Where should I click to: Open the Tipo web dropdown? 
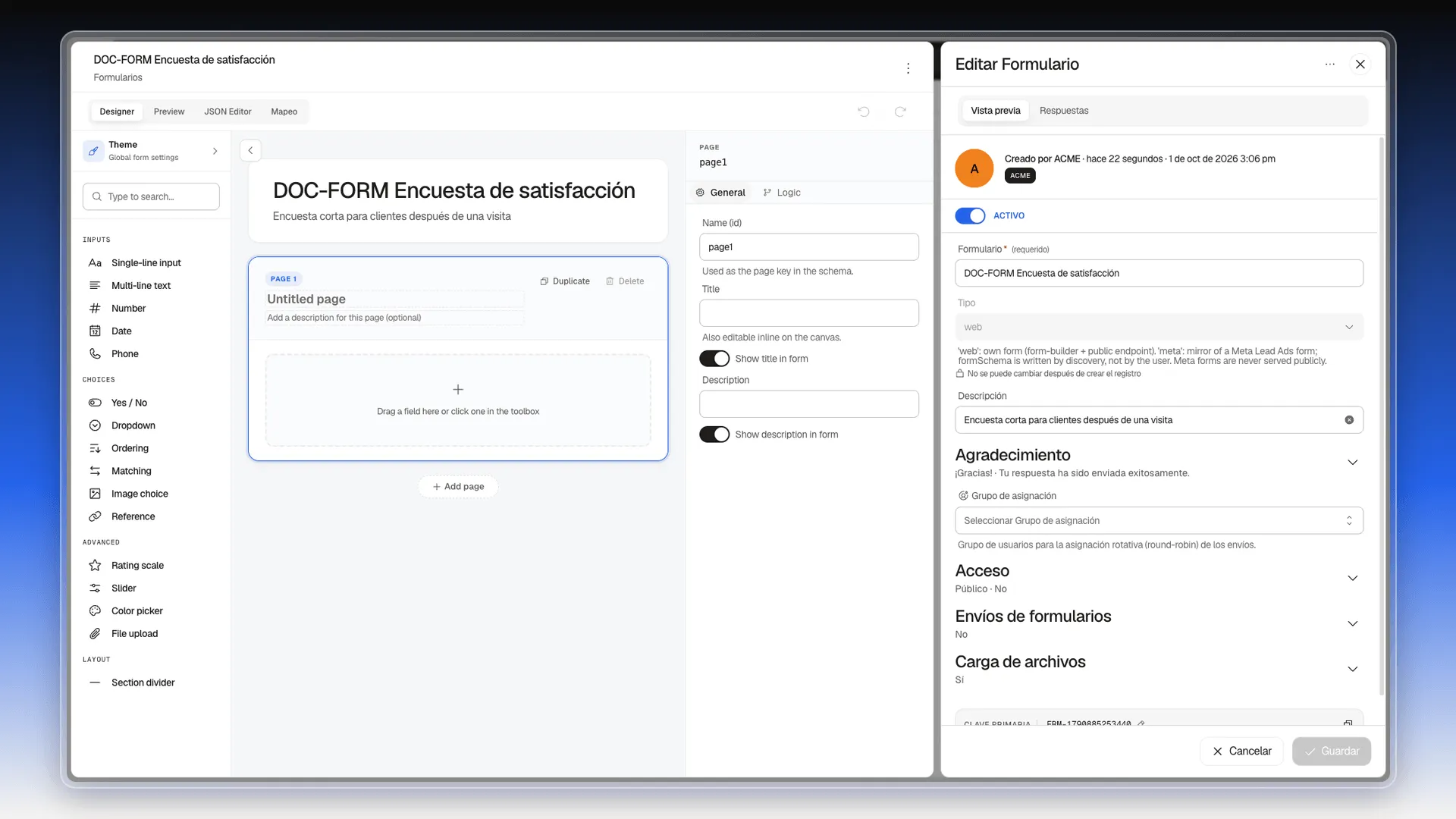tap(1159, 328)
